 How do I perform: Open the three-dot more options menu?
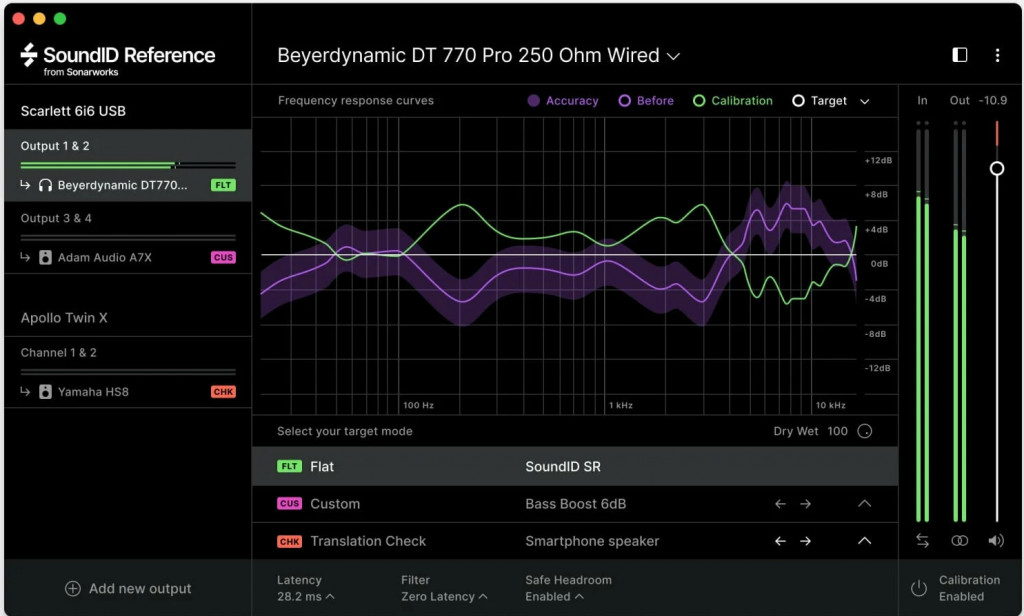click(x=997, y=56)
